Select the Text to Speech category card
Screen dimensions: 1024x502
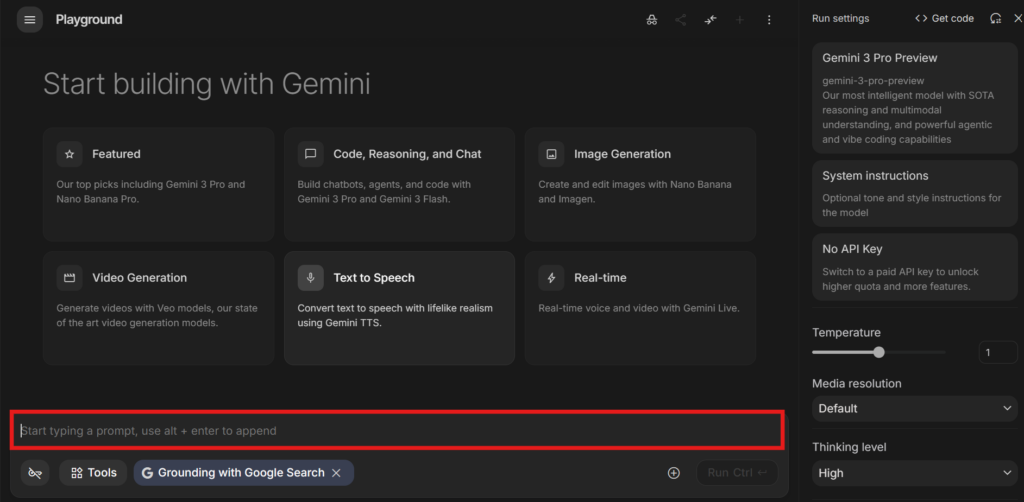click(399, 307)
